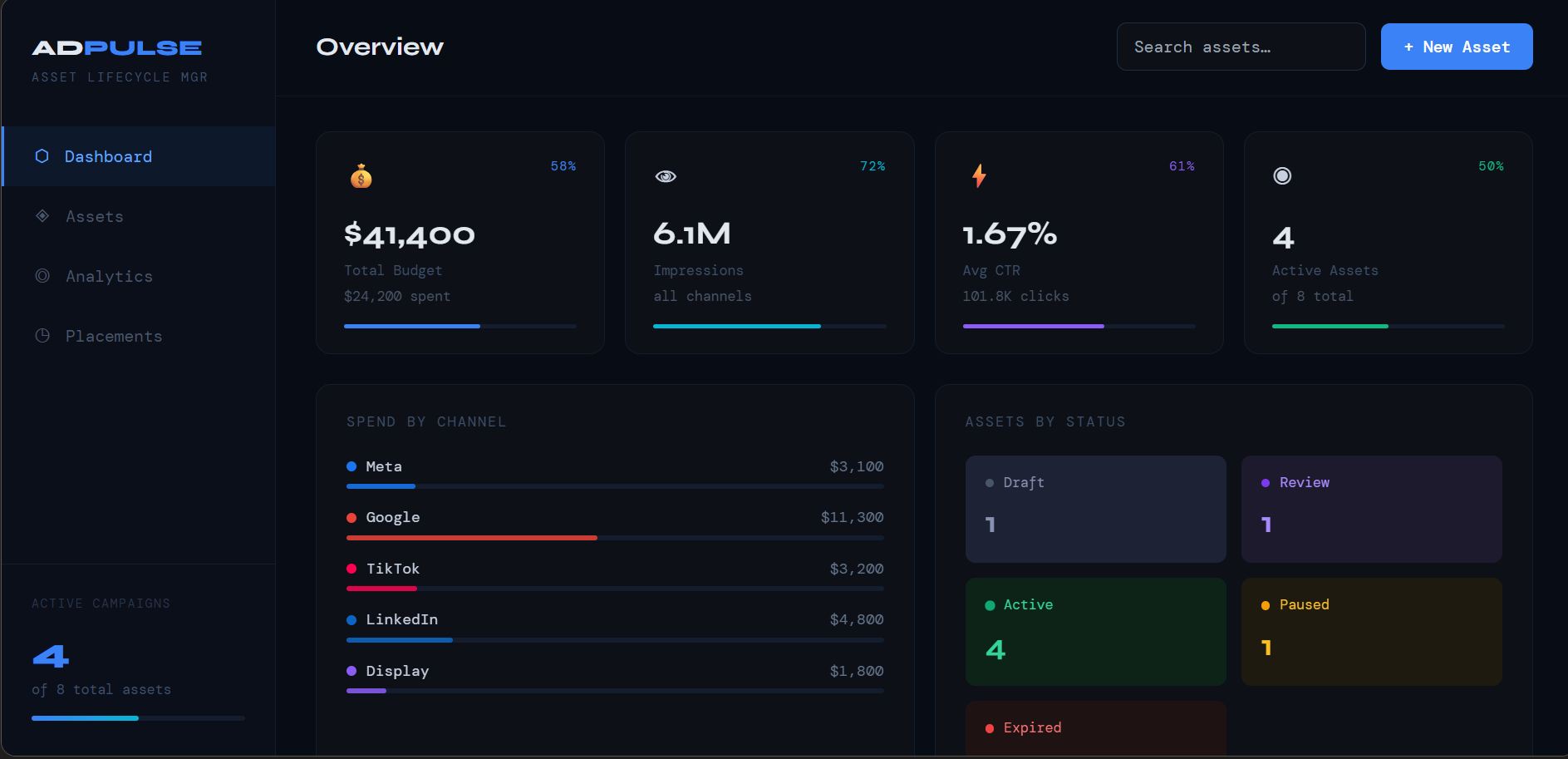Click the + New Asset button
The height and width of the screenshot is (759, 1568).
(x=1456, y=47)
